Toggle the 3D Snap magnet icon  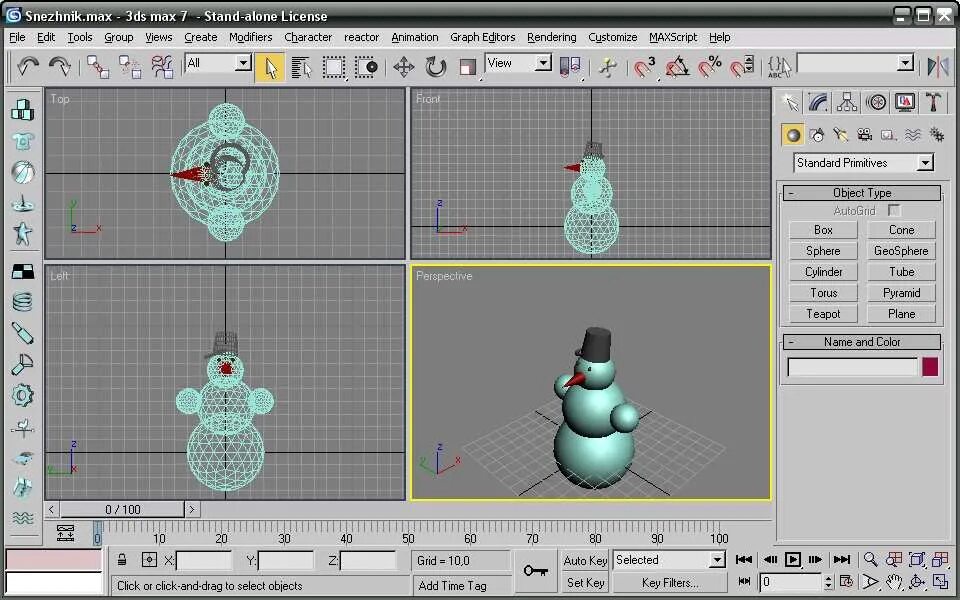click(643, 68)
